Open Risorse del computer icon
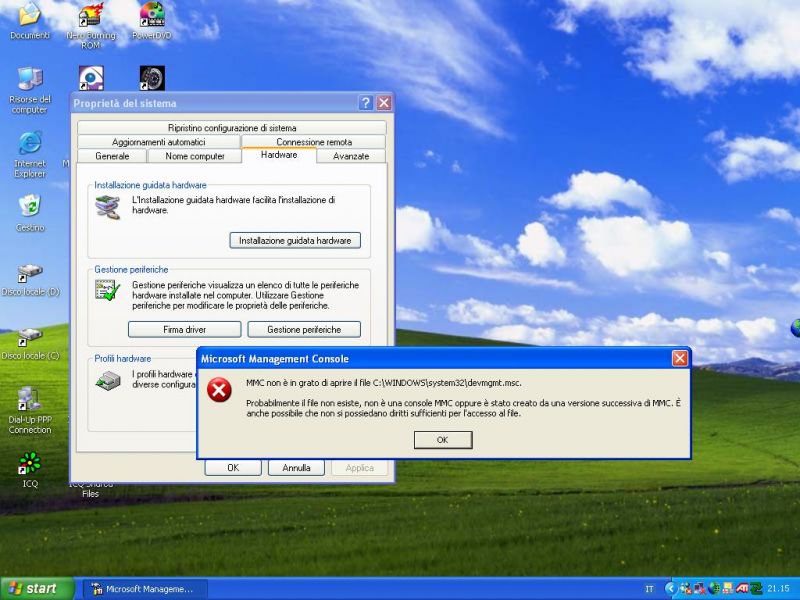800x600 pixels. coord(30,90)
